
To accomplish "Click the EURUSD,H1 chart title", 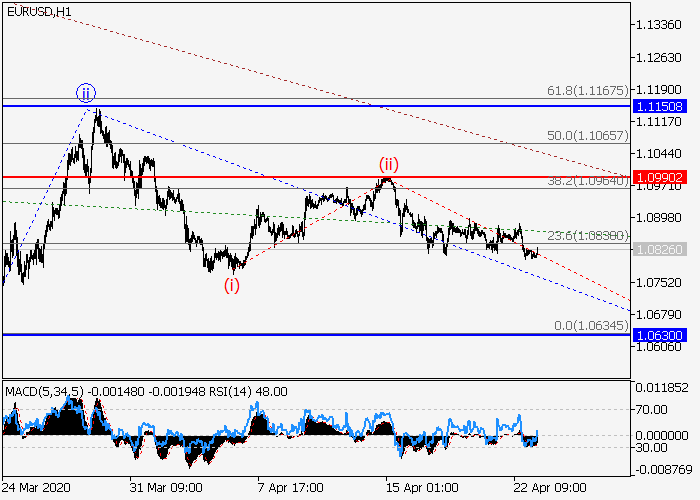I will tap(39, 12).
